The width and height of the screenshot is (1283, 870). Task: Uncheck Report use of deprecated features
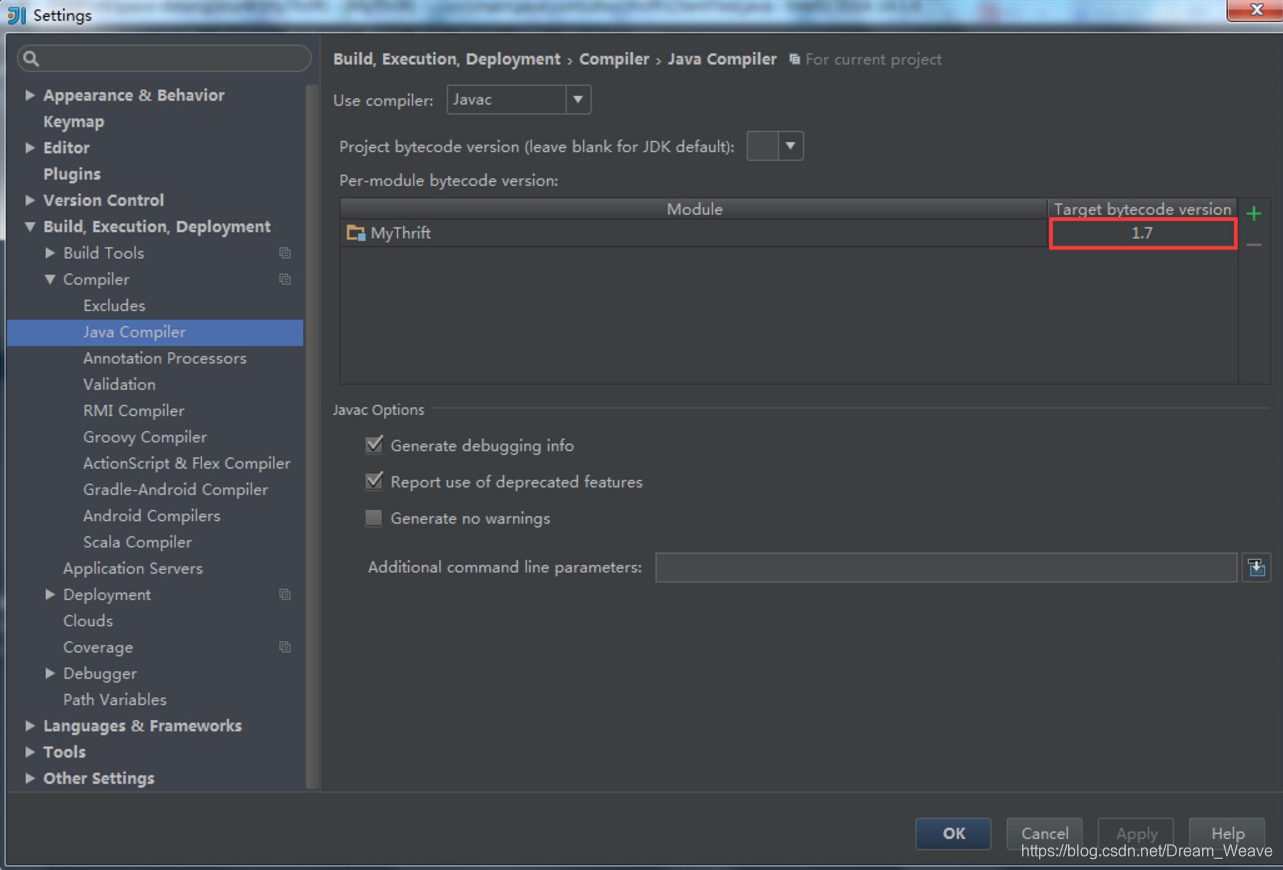373,481
